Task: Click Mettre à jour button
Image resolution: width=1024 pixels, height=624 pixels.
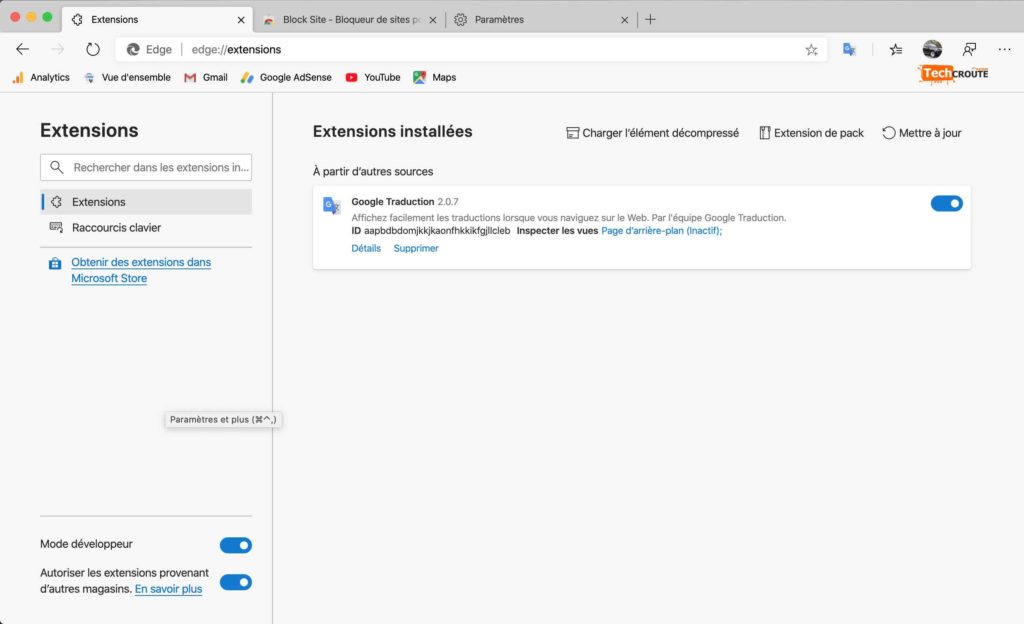Action: click(x=921, y=133)
